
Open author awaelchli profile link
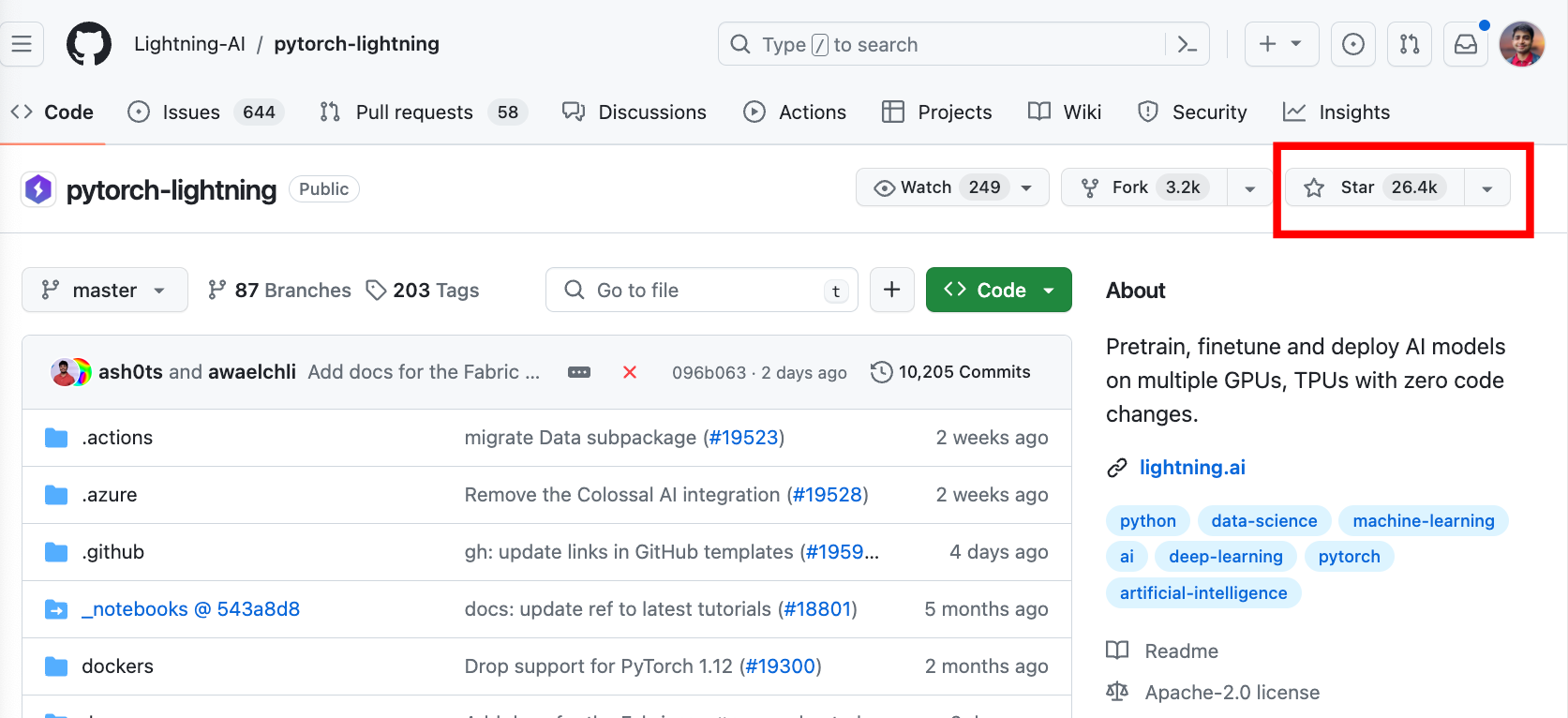(x=252, y=372)
